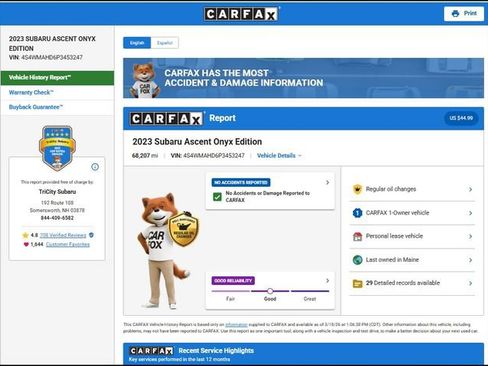488x366 pixels.
Task: Click the 68,207 mi mileage text
Action: click(x=145, y=156)
